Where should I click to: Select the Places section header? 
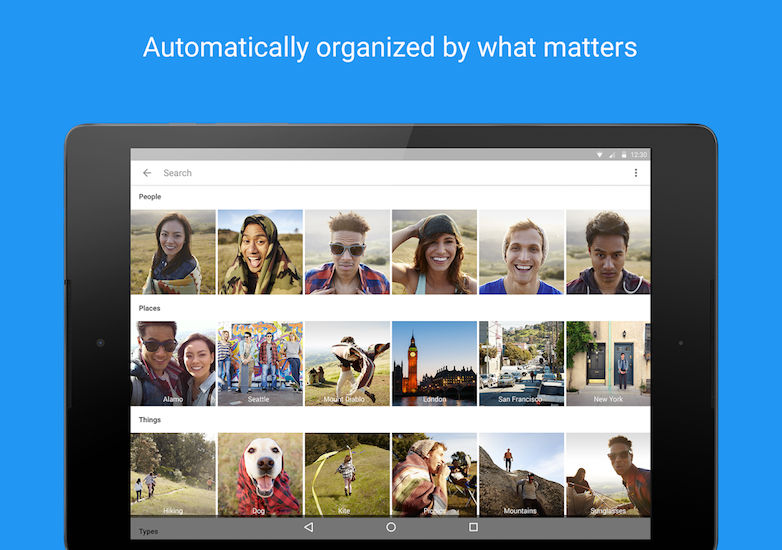(149, 308)
